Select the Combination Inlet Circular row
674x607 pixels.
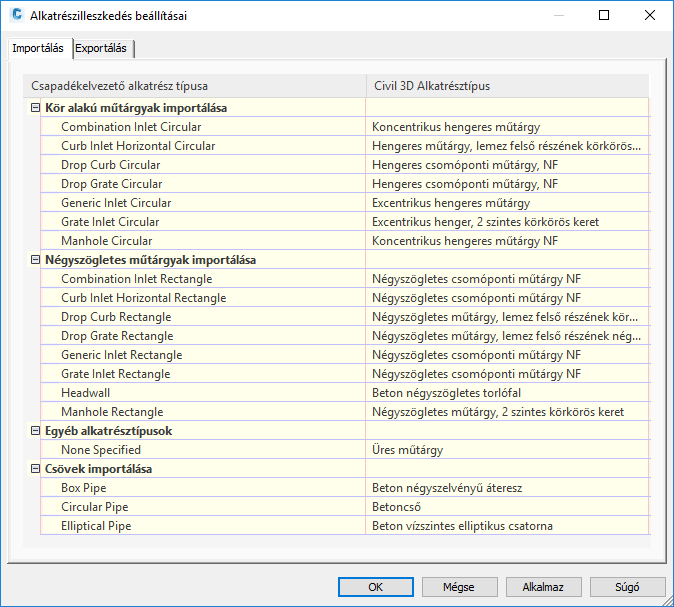[x=131, y=127]
